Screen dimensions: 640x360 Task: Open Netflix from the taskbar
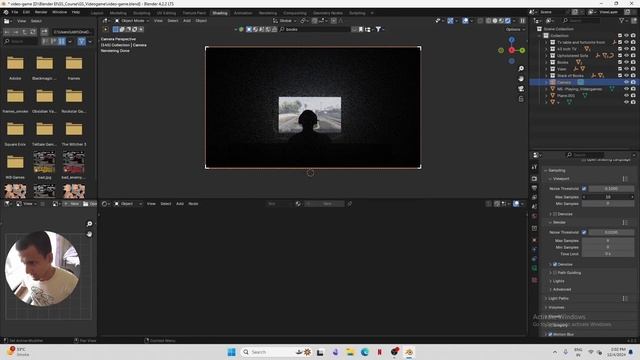coord(379,352)
